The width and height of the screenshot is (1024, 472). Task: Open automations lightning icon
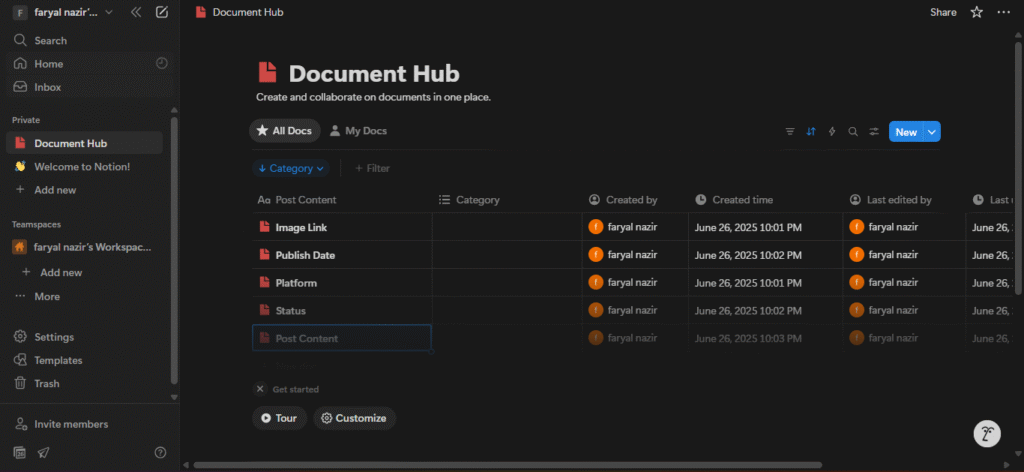coord(832,132)
